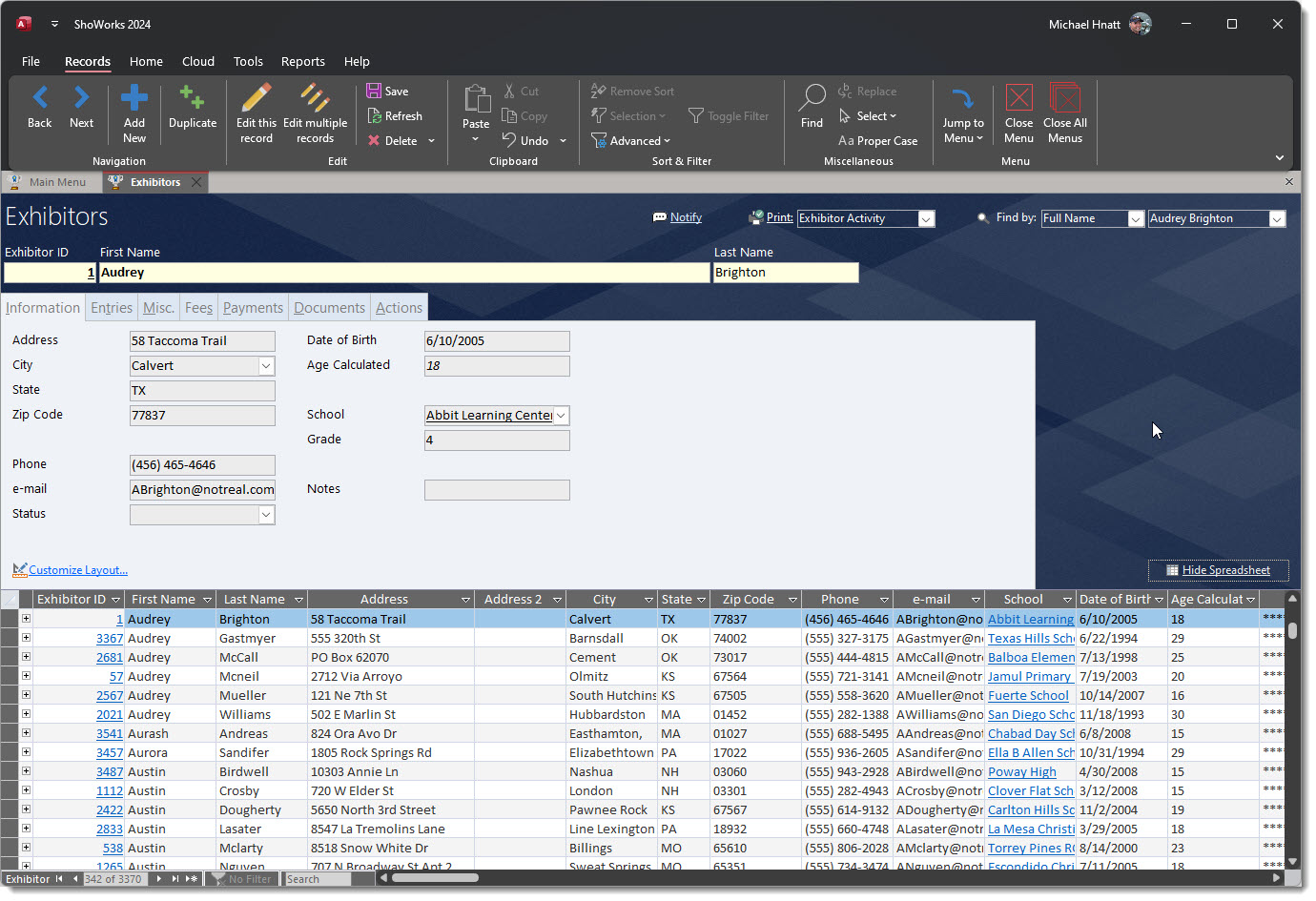Click the Hide Spreadsheet button
Screen dimensions: 1316x901
(x=1218, y=571)
